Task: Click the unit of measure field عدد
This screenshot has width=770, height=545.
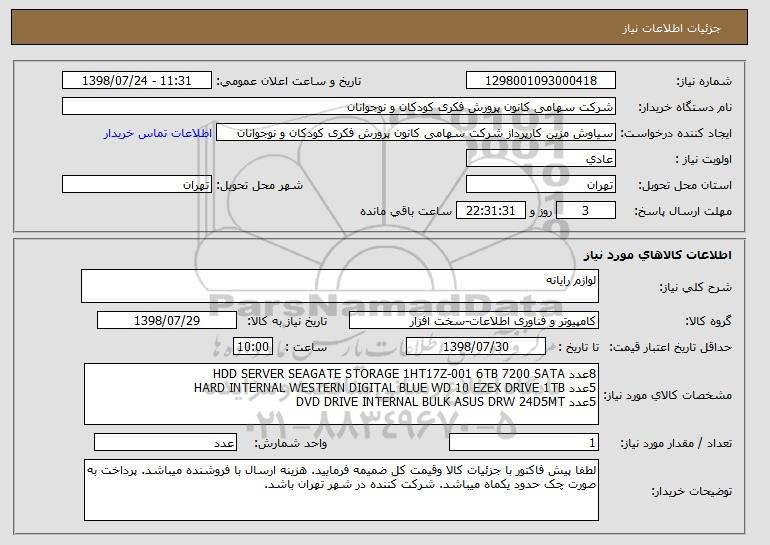Action: tap(165, 443)
